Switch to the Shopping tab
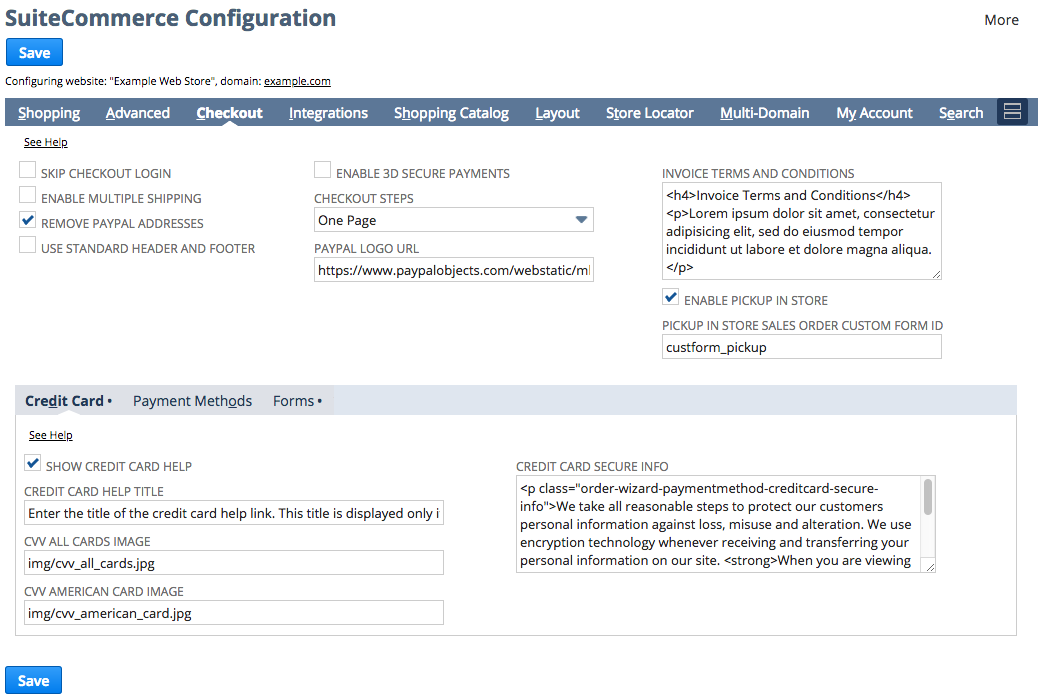Image resolution: width=1043 pixels, height=699 pixels. point(49,113)
